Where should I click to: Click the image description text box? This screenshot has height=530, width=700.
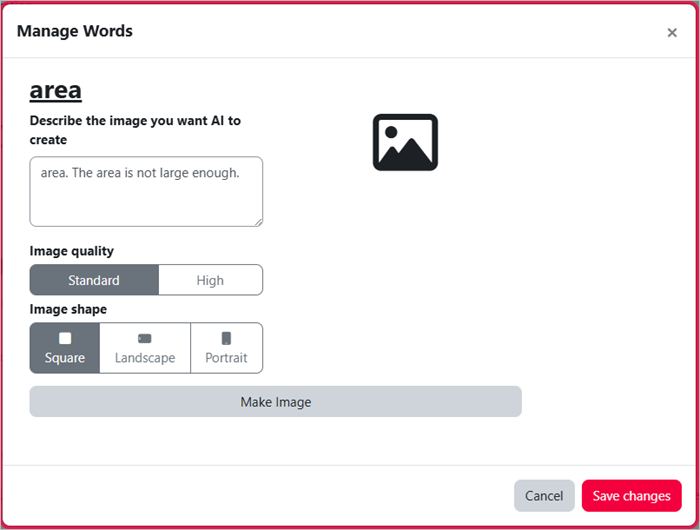pos(146,191)
